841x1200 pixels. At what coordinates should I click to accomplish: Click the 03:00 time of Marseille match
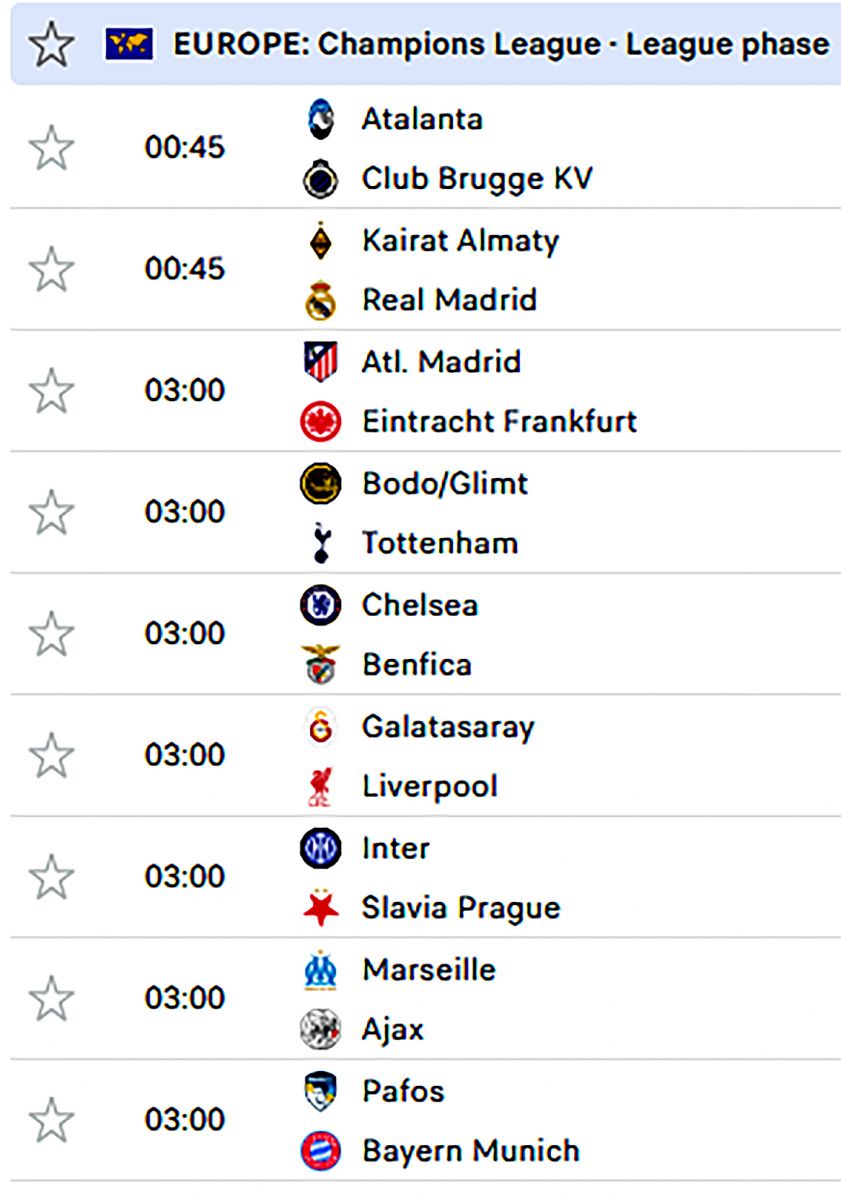(x=185, y=998)
